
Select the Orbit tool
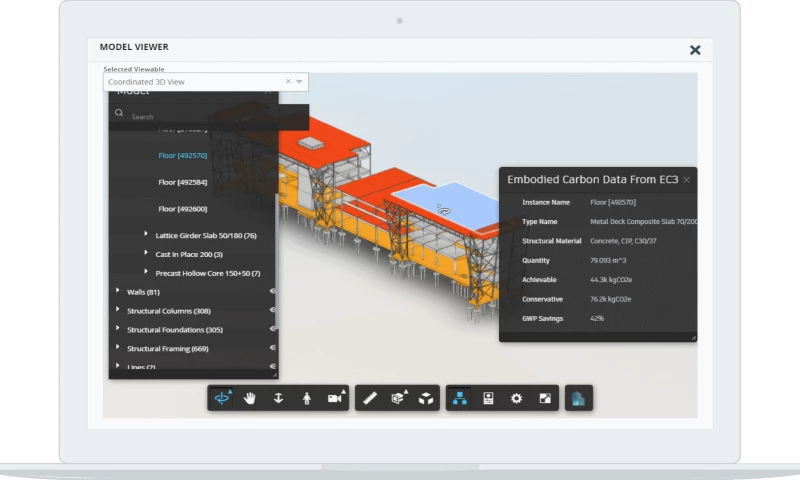pos(222,398)
